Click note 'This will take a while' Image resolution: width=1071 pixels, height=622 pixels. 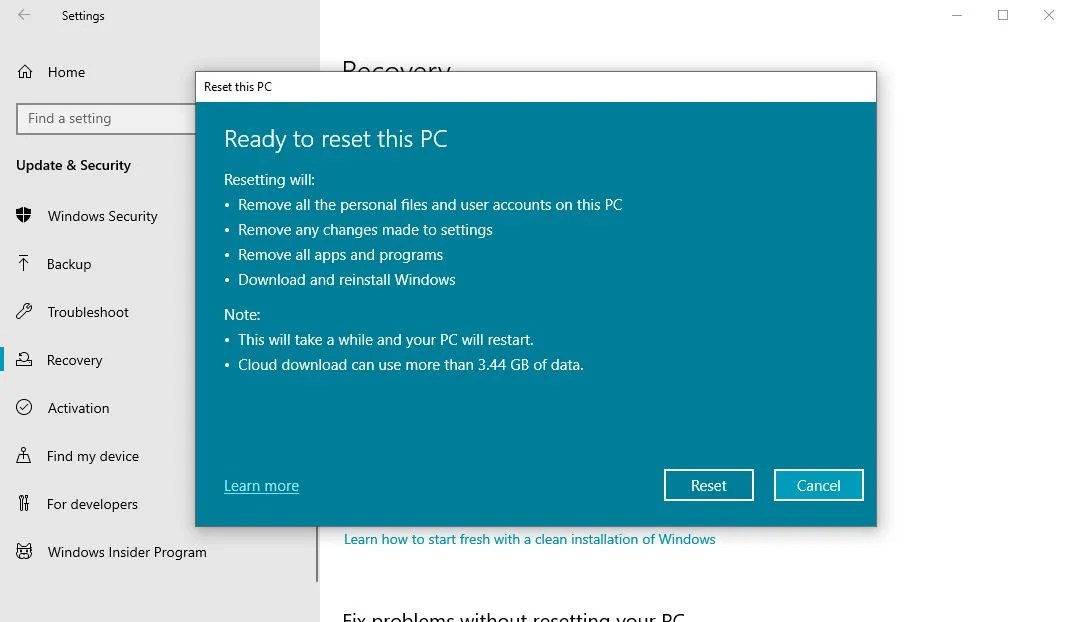pos(385,340)
